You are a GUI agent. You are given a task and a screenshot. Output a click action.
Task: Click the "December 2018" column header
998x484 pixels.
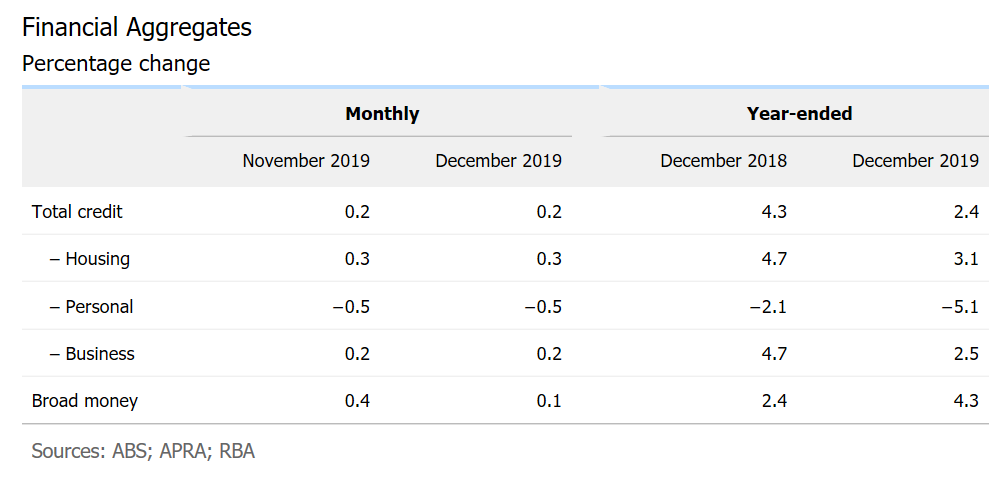723,161
